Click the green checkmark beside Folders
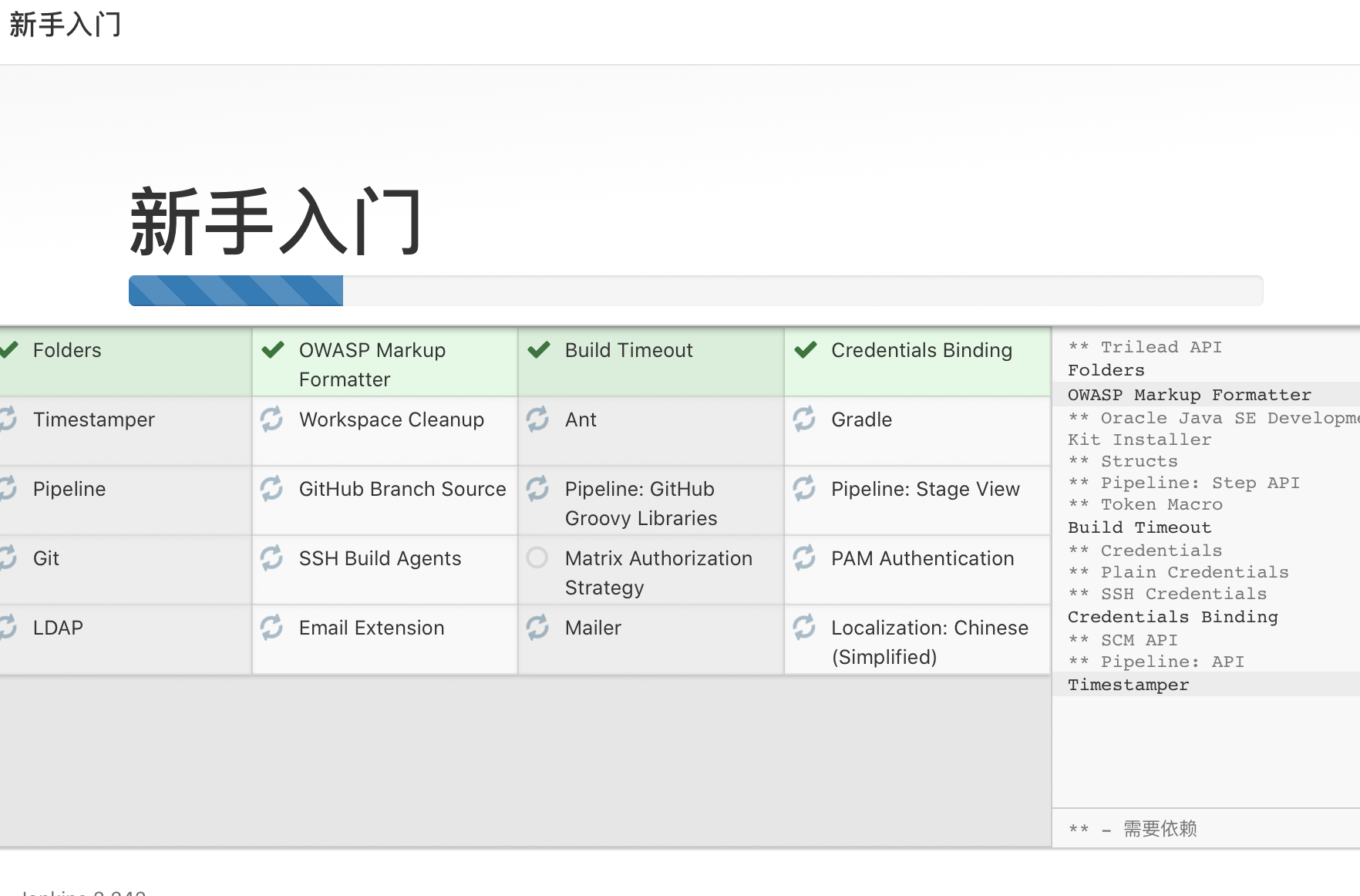Viewport: 1360px width, 896px height. pos(8,350)
